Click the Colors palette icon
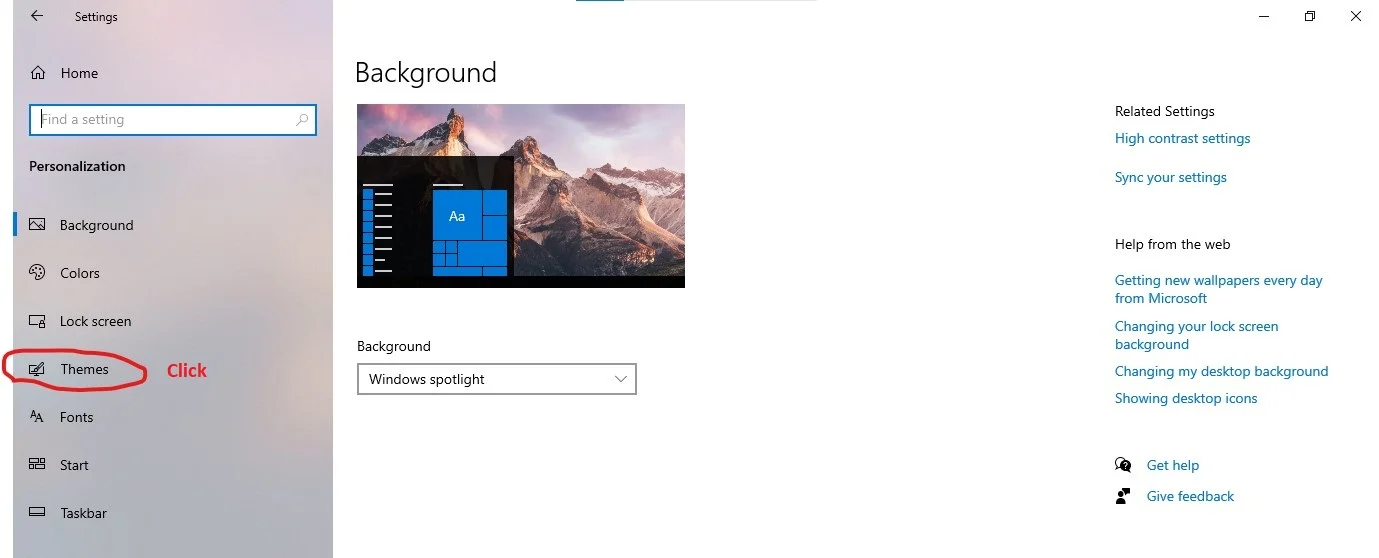Screen dimensions: 1379x558 tap(37, 273)
